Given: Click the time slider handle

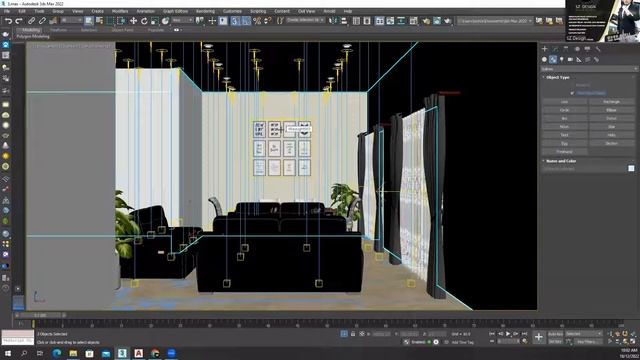Looking at the screenshot, I should coord(40,315).
